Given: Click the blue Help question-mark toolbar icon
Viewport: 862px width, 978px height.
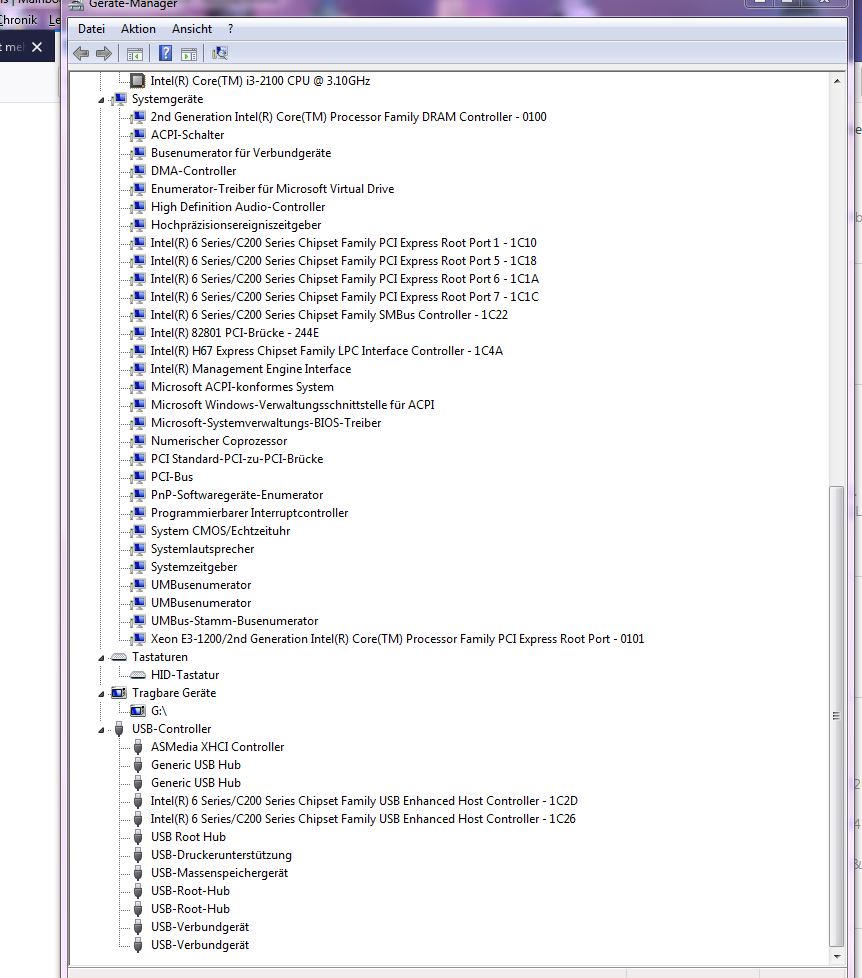Looking at the screenshot, I should (165, 54).
